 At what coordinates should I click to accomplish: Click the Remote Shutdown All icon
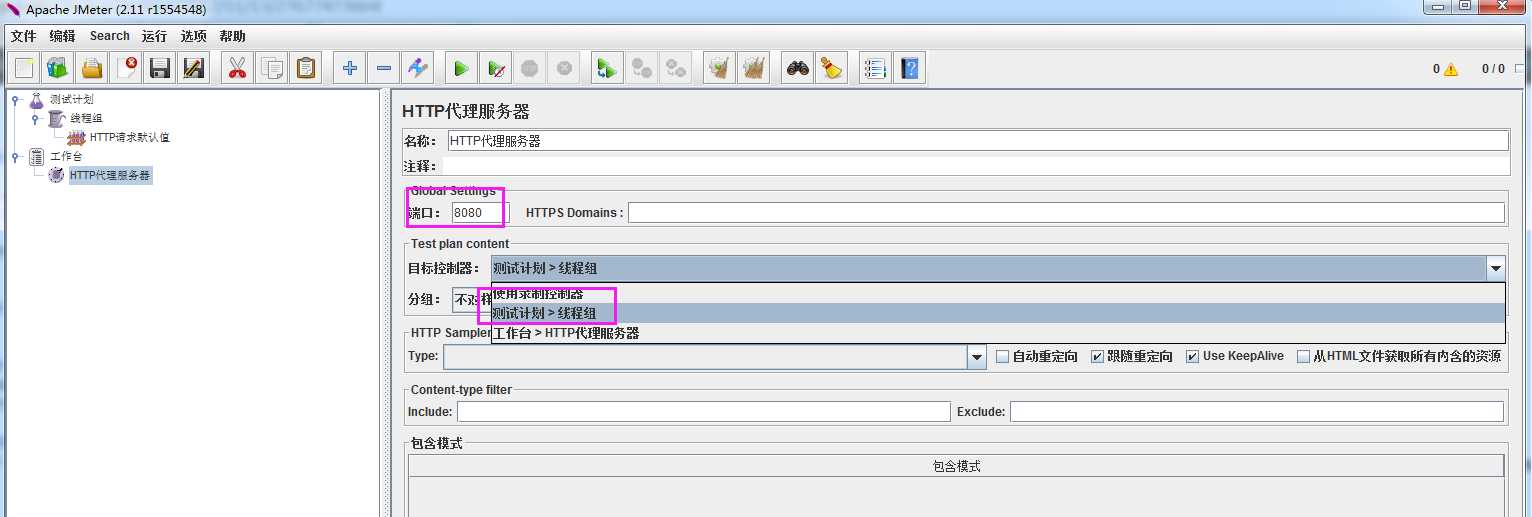coord(676,68)
